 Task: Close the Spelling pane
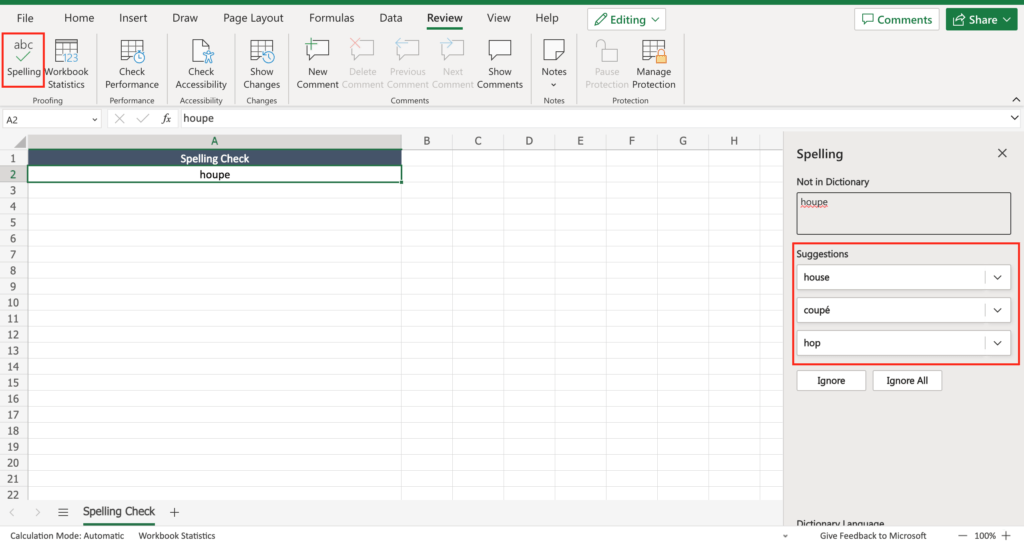[x=1002, y=153]
